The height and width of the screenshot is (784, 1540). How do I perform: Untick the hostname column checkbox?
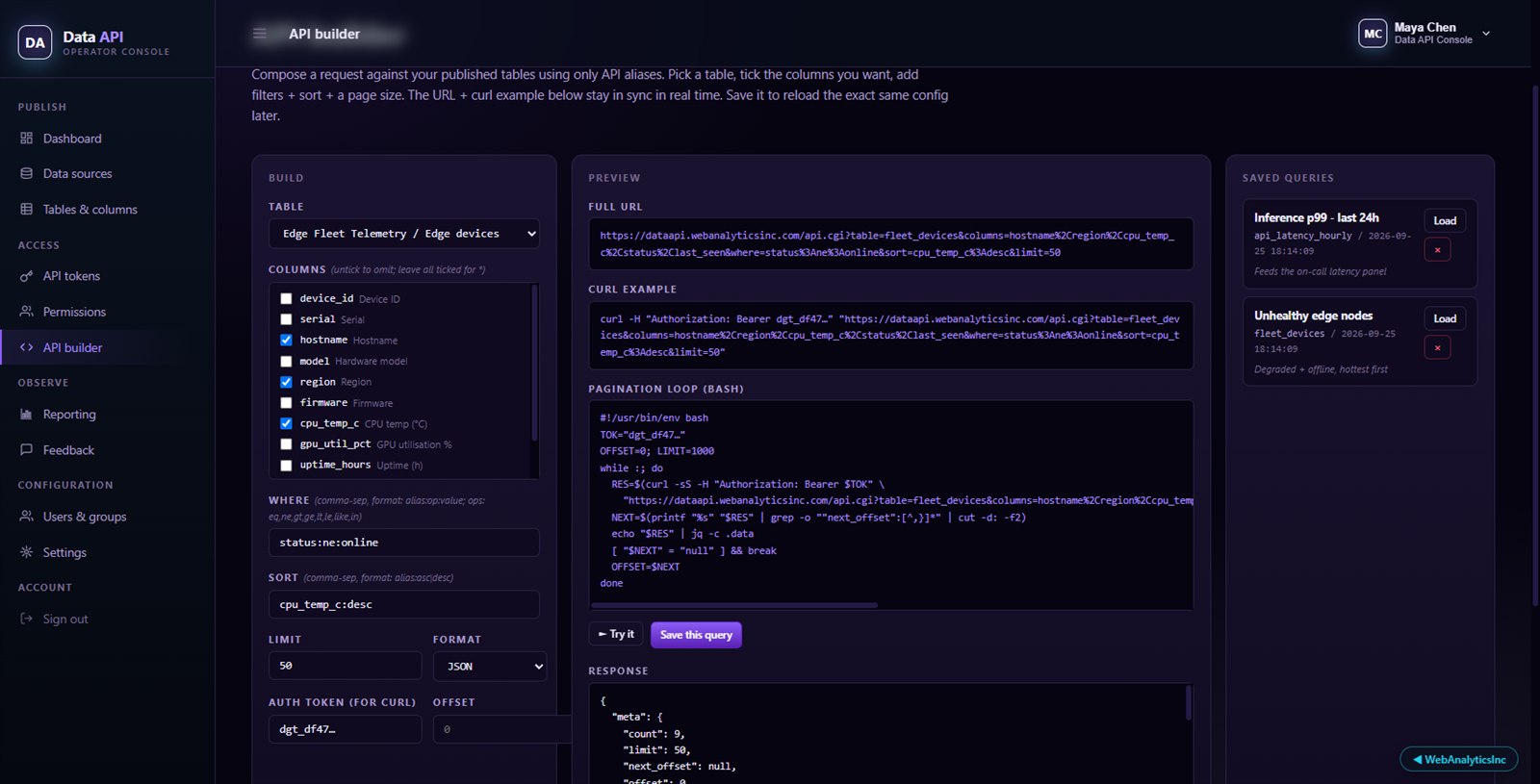click(x=286, y=341)
